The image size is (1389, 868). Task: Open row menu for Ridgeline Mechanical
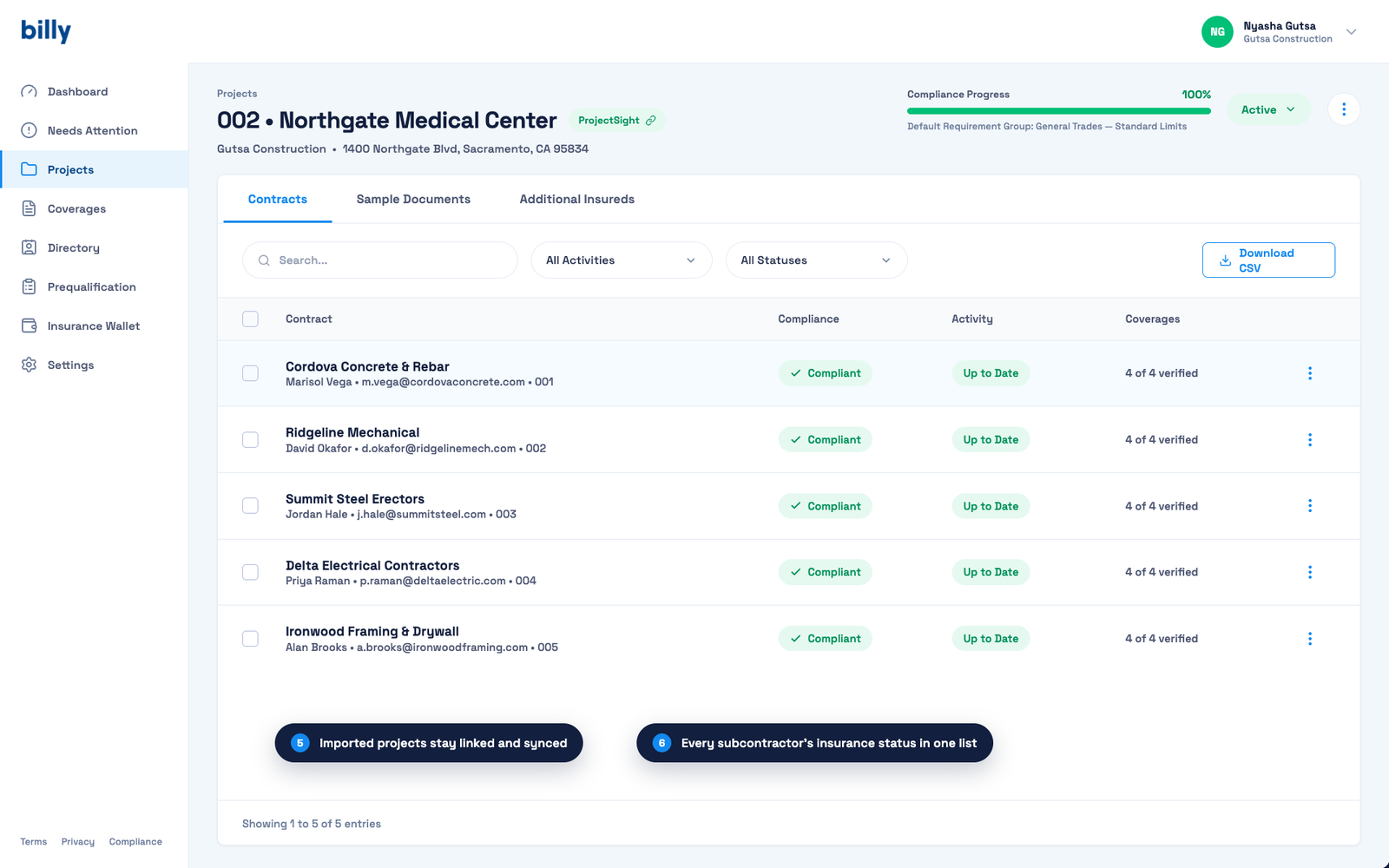1310,440
